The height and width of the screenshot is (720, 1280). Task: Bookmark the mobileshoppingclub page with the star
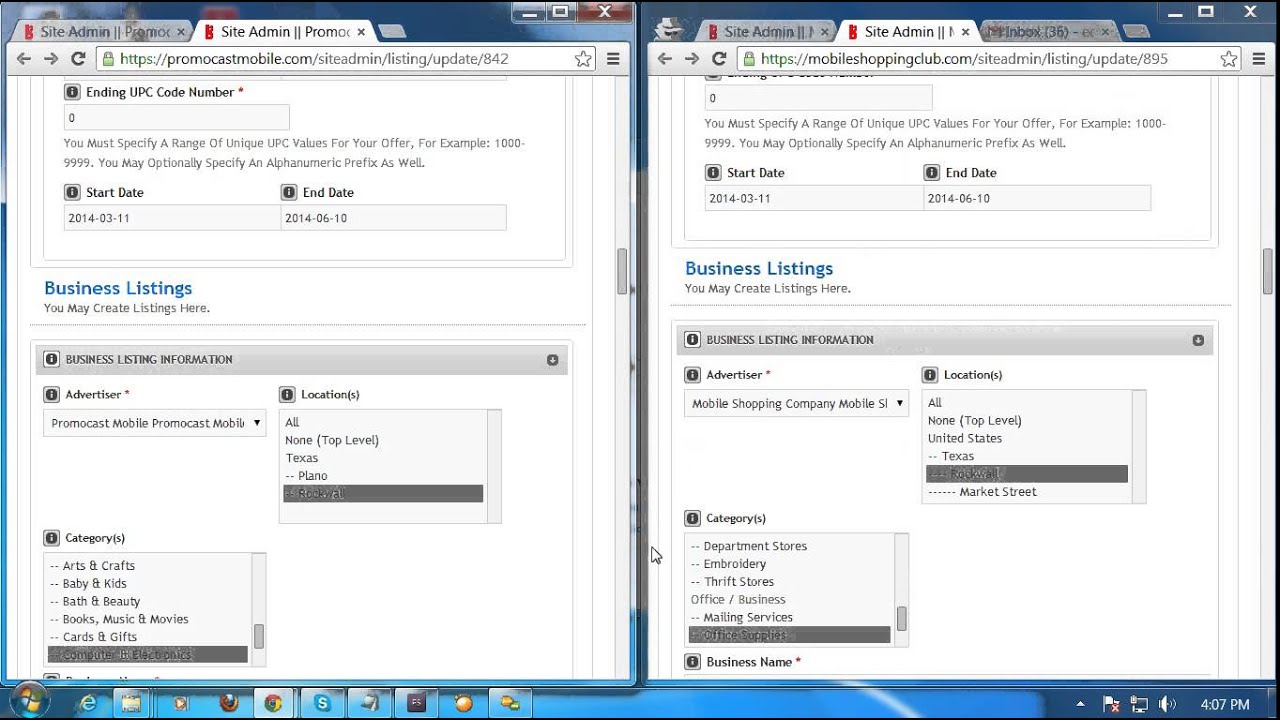point(1229,59)
